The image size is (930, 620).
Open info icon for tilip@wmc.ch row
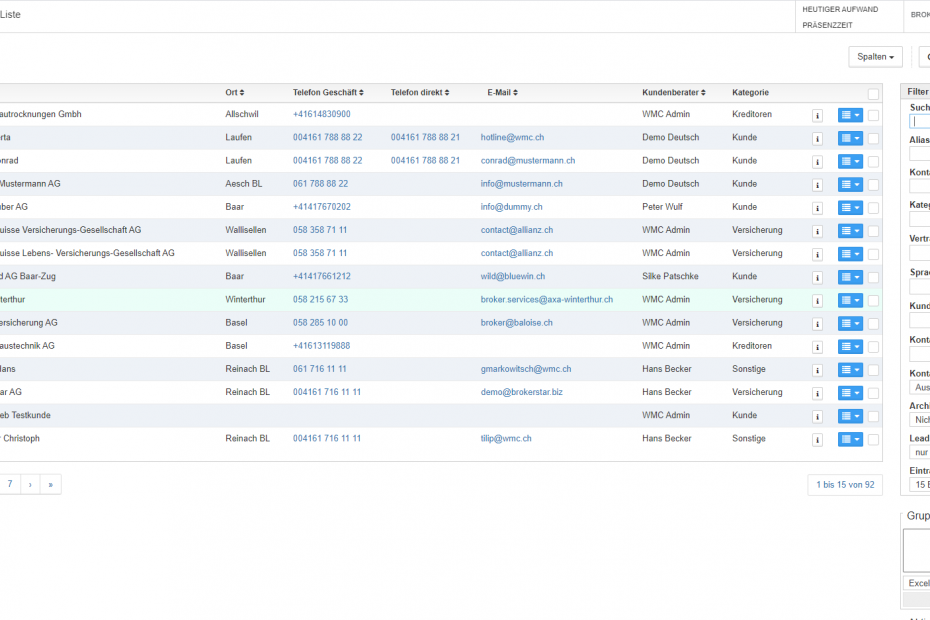pos(817,440)
